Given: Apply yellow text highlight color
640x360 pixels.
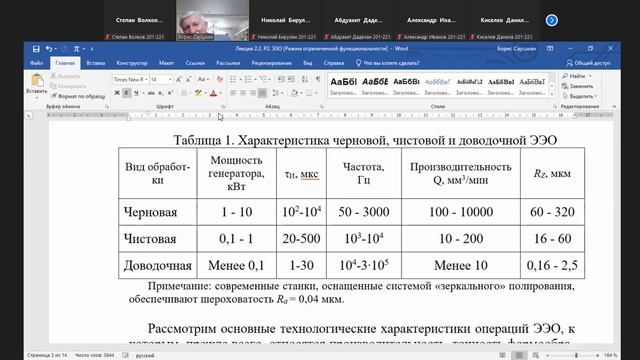Looking at the screenshot, I should pos(198,93).
